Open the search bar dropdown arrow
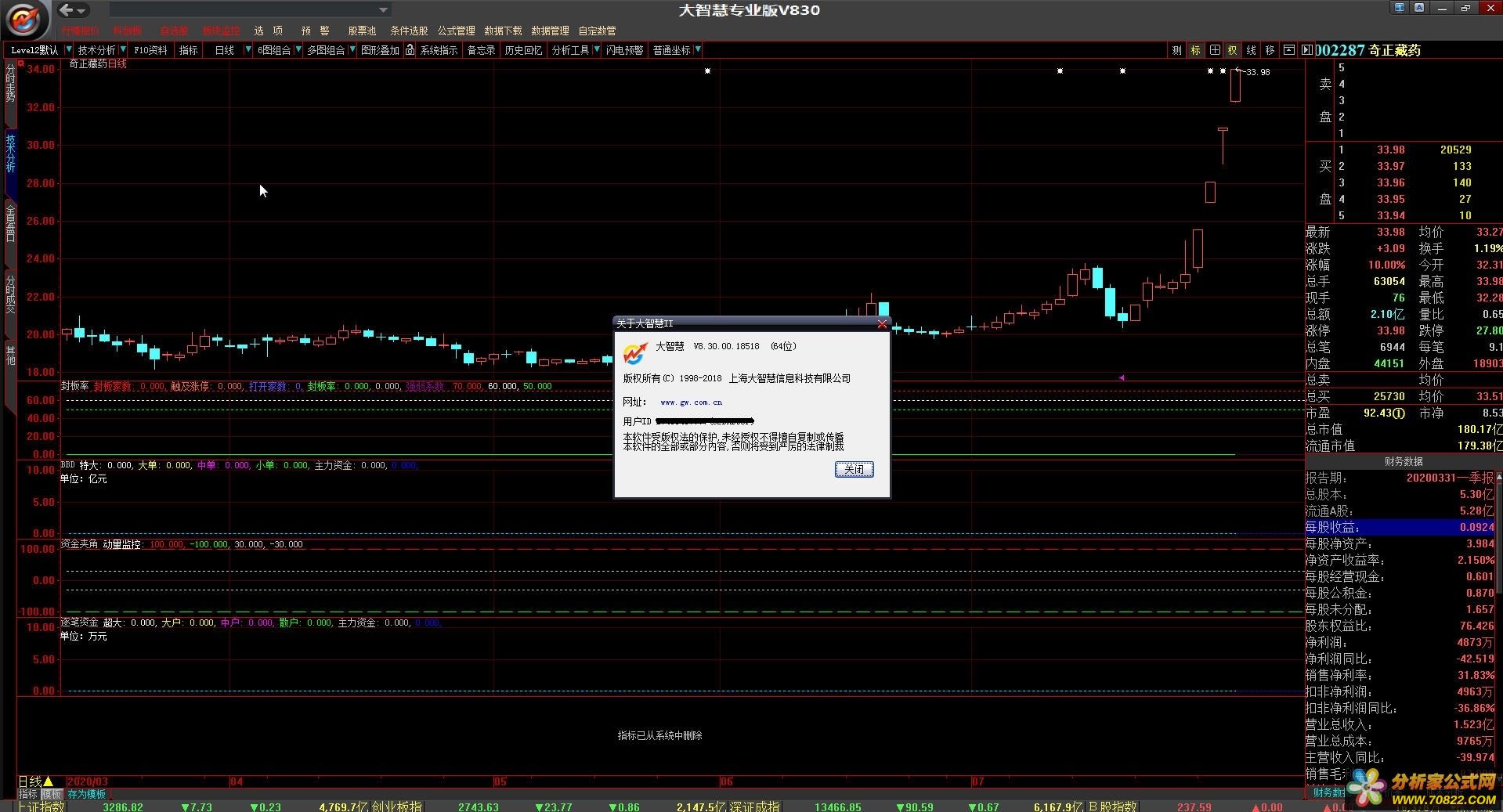The width and height of the screenshot is (1503, 812). 383,10
